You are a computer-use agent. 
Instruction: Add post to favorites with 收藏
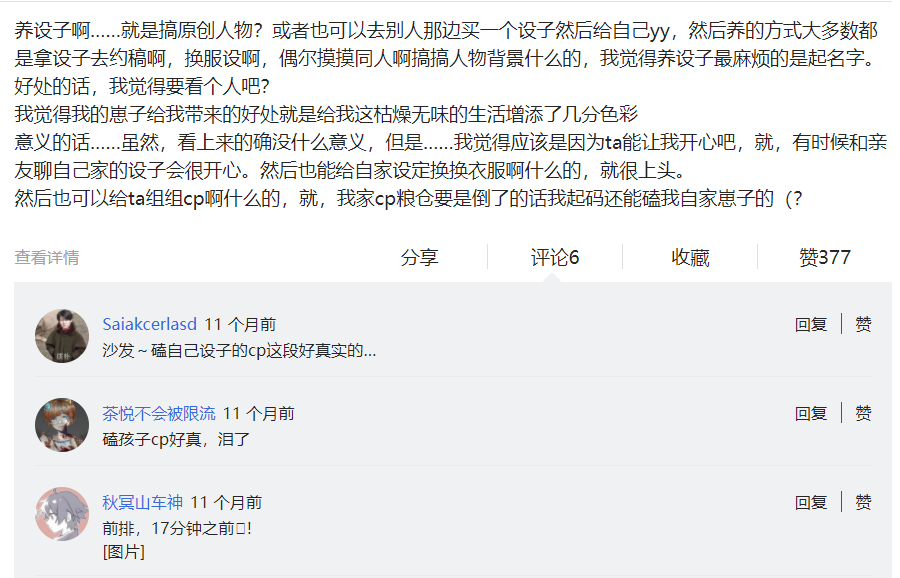[690, 257]
